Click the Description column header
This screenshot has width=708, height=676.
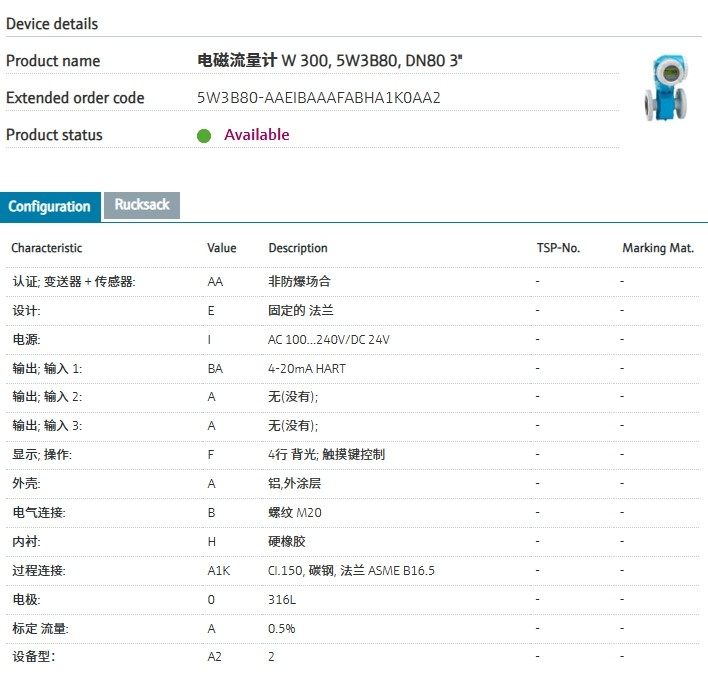[x=298, y=248]
